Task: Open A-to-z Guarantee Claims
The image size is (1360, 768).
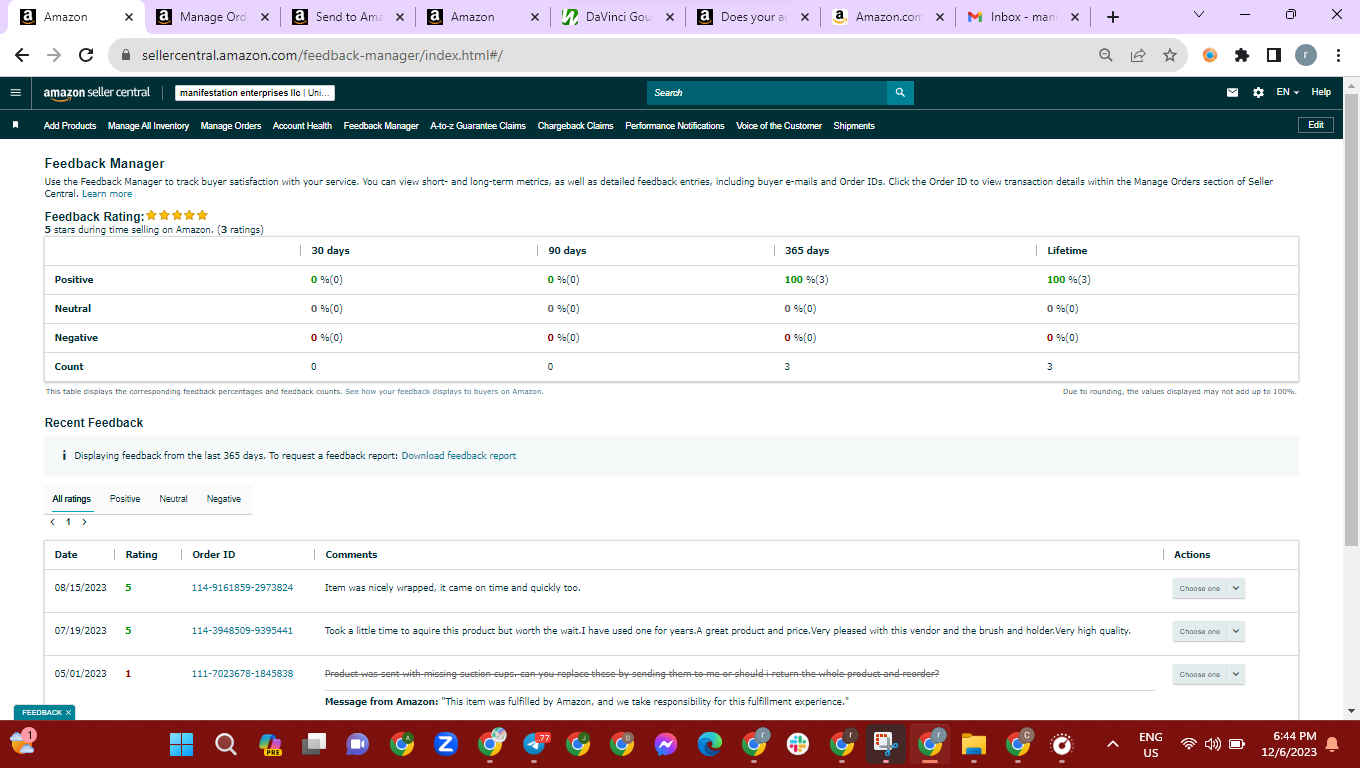Action: pos(478,126)
